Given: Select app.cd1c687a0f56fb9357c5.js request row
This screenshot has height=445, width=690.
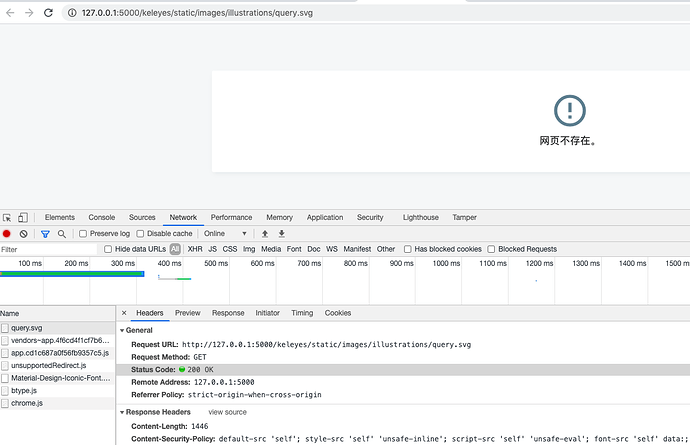Looking at the screenshot, I should pyautogui.click(x=57, y=353).
